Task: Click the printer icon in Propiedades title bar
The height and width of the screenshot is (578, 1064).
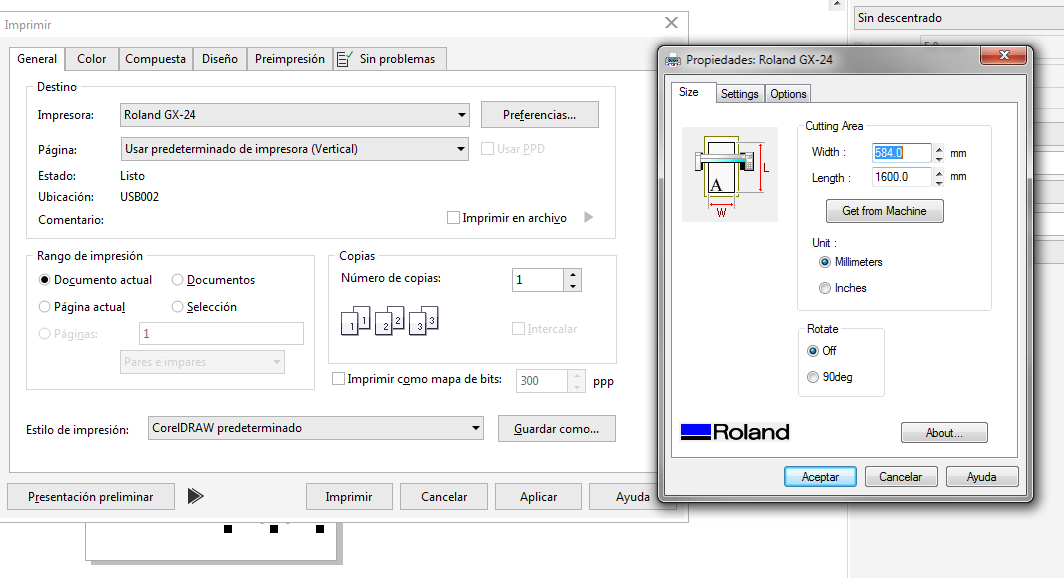Action: tap(673, 60)
